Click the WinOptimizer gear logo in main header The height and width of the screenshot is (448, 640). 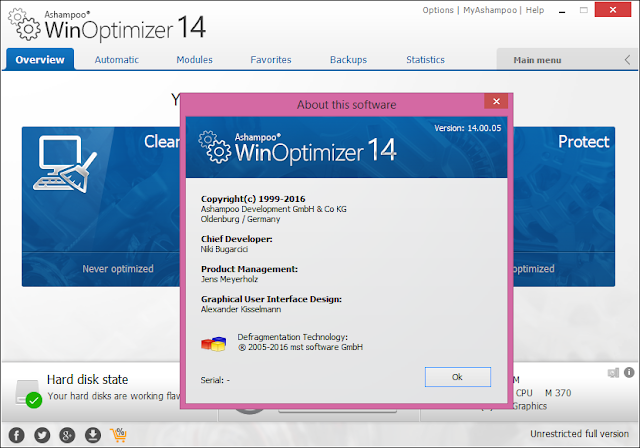24,25
